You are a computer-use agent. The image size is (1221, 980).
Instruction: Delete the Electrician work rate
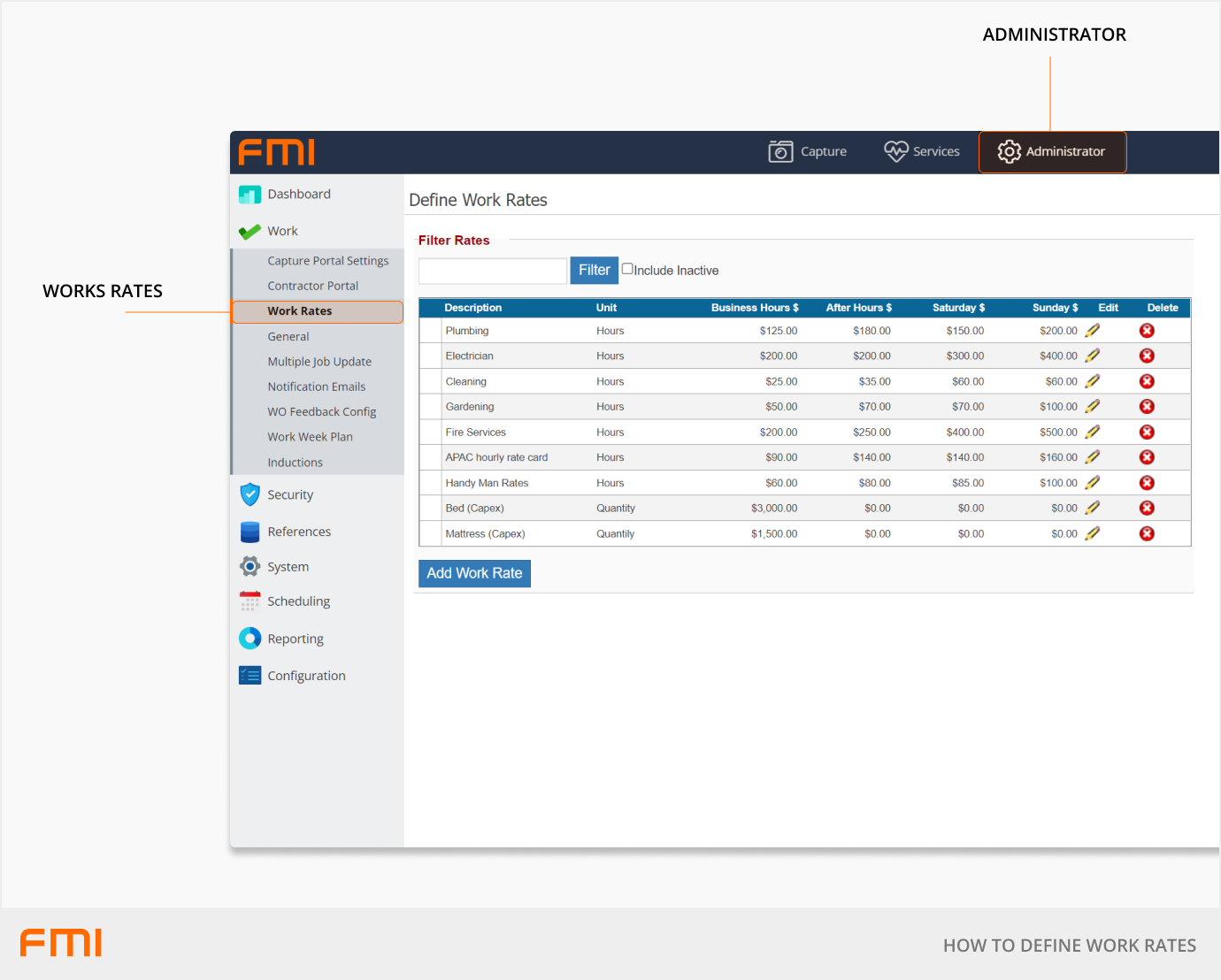[x=1147, y=356]
